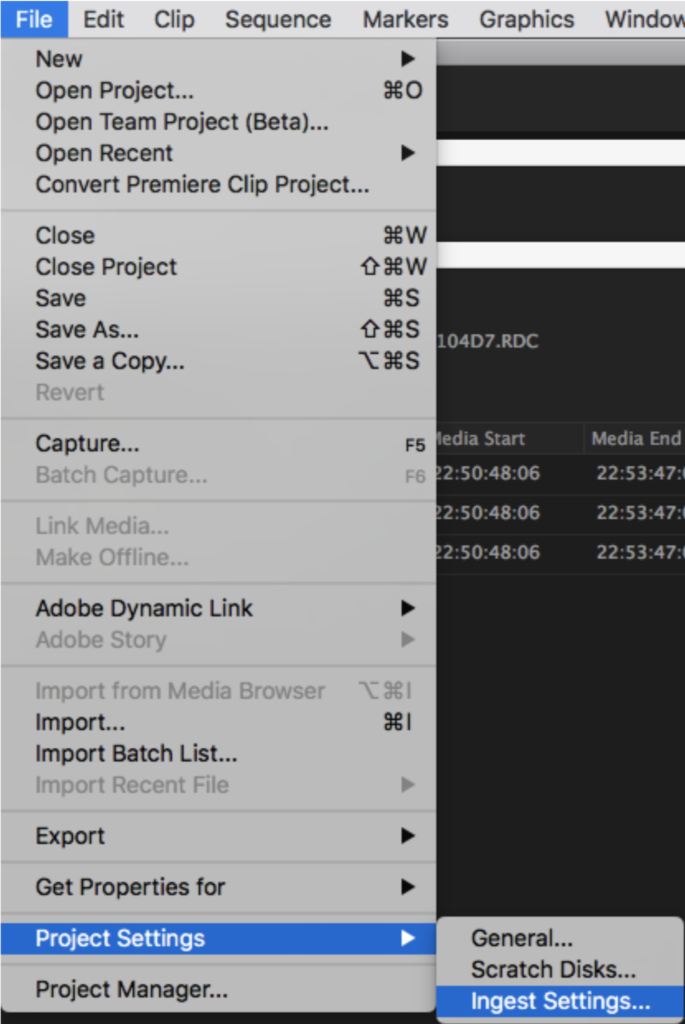685x1024 pixels.
Task: Choose Save As...
Action: (x=219, y=329)
